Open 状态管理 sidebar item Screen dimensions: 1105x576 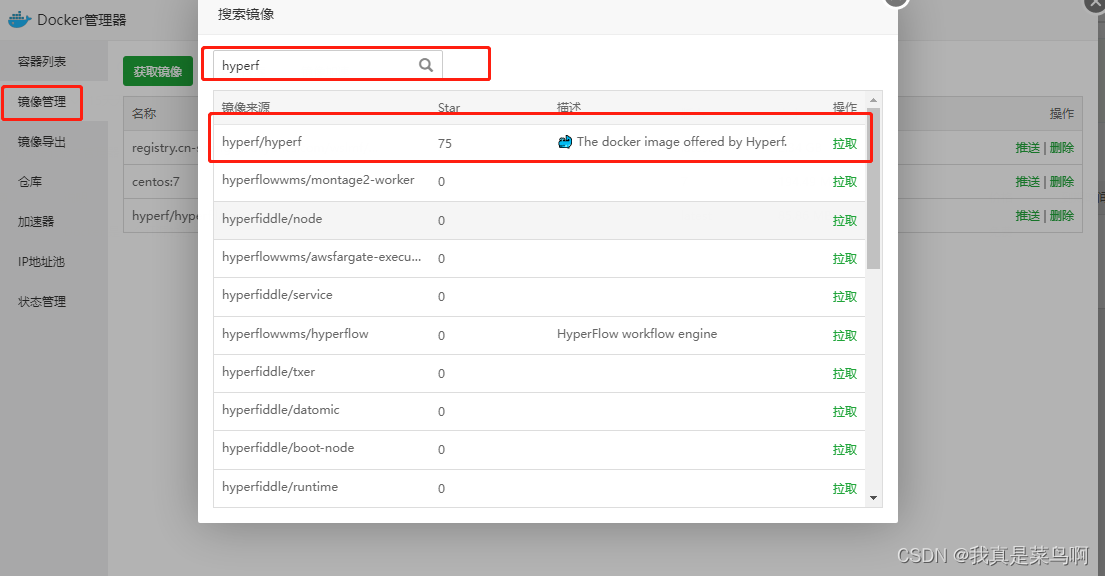click(42, 302)
